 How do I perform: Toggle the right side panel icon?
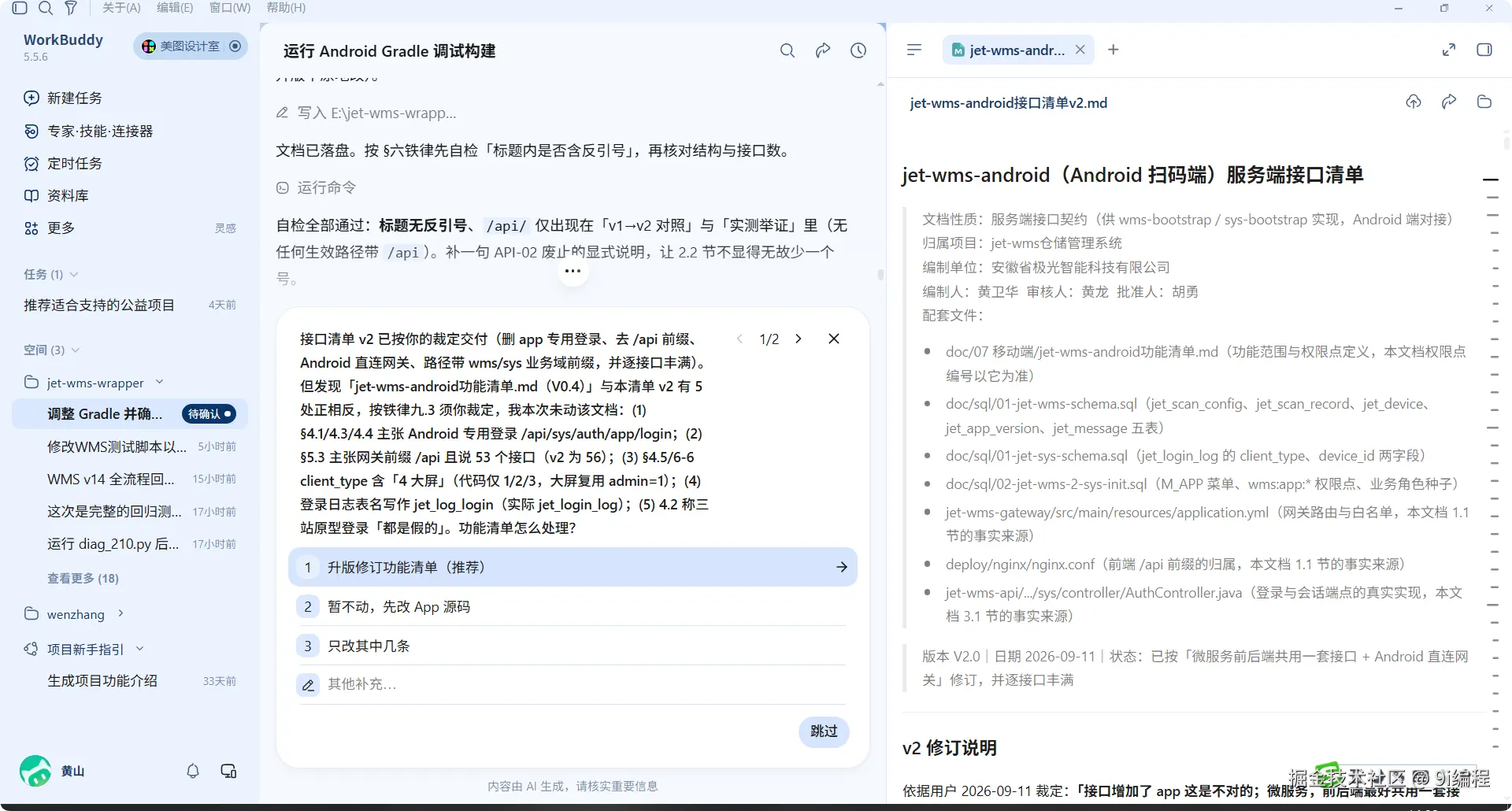[x=1484, y=50]
